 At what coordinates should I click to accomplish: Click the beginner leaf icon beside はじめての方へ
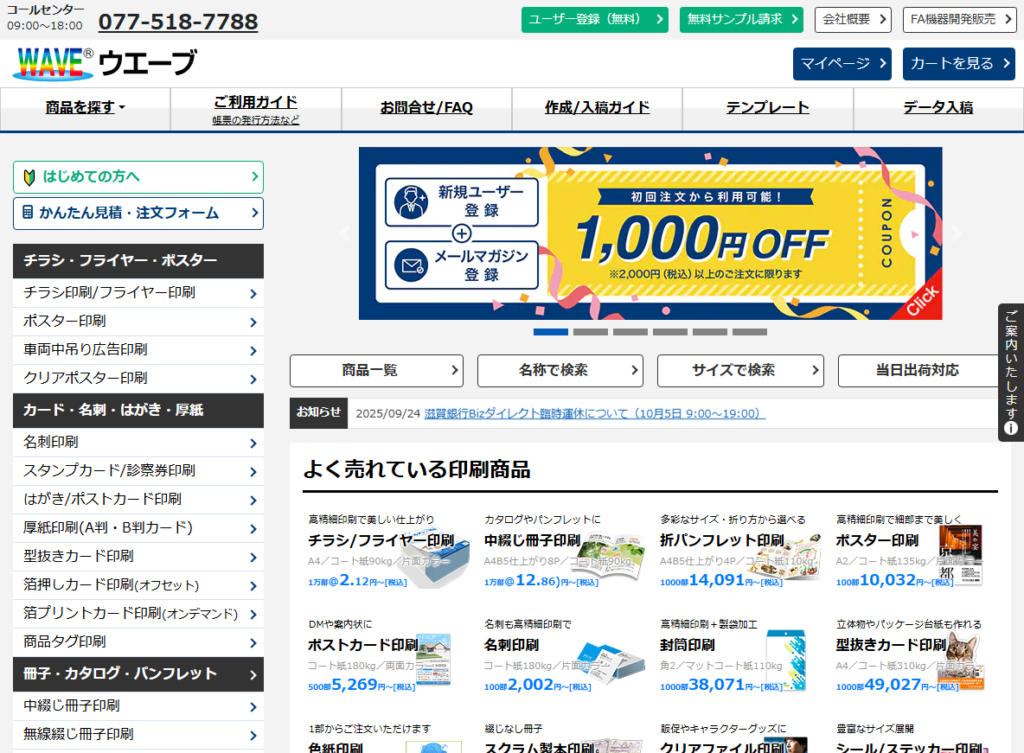point(29,178)
